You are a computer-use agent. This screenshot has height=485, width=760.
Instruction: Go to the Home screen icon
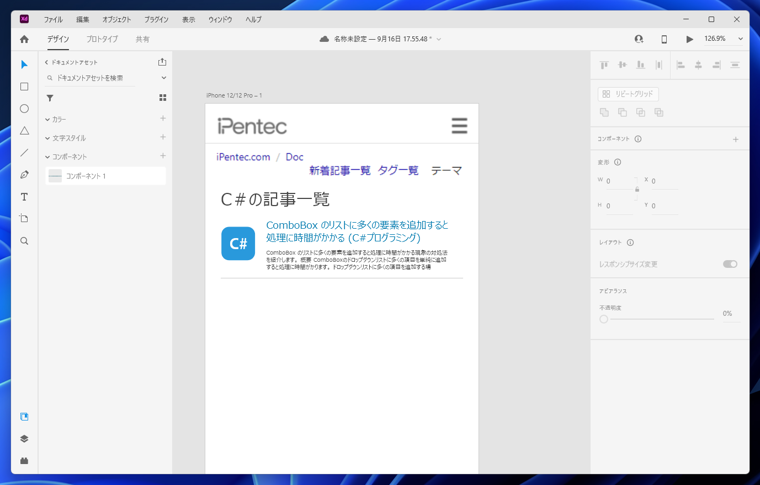tap(24, 39)
